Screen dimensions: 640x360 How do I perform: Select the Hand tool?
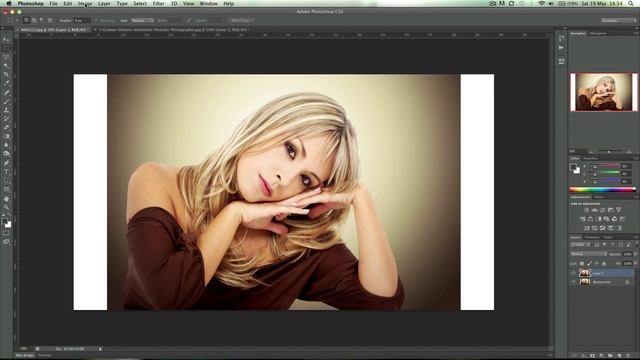(6, 199)
